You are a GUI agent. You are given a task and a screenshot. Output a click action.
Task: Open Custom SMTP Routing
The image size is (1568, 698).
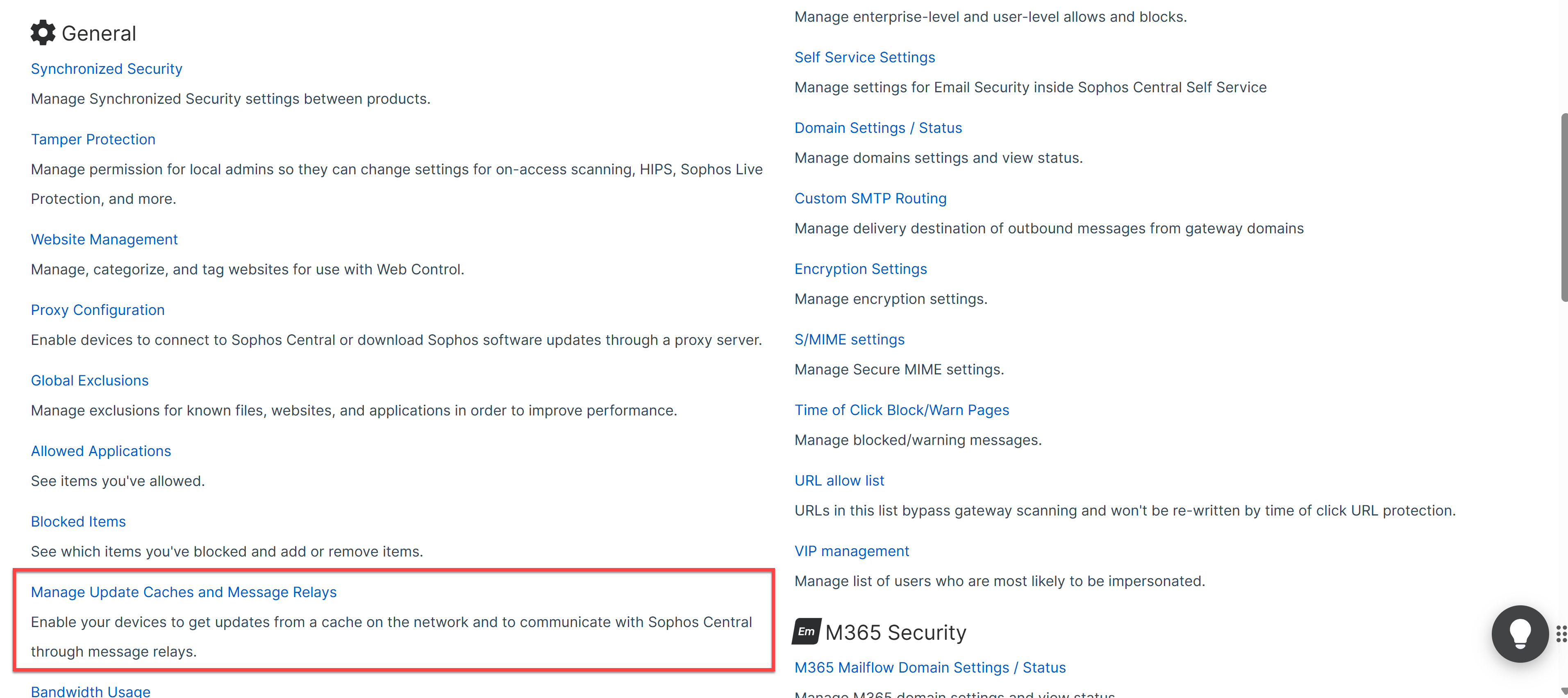[x=870, y=198]
